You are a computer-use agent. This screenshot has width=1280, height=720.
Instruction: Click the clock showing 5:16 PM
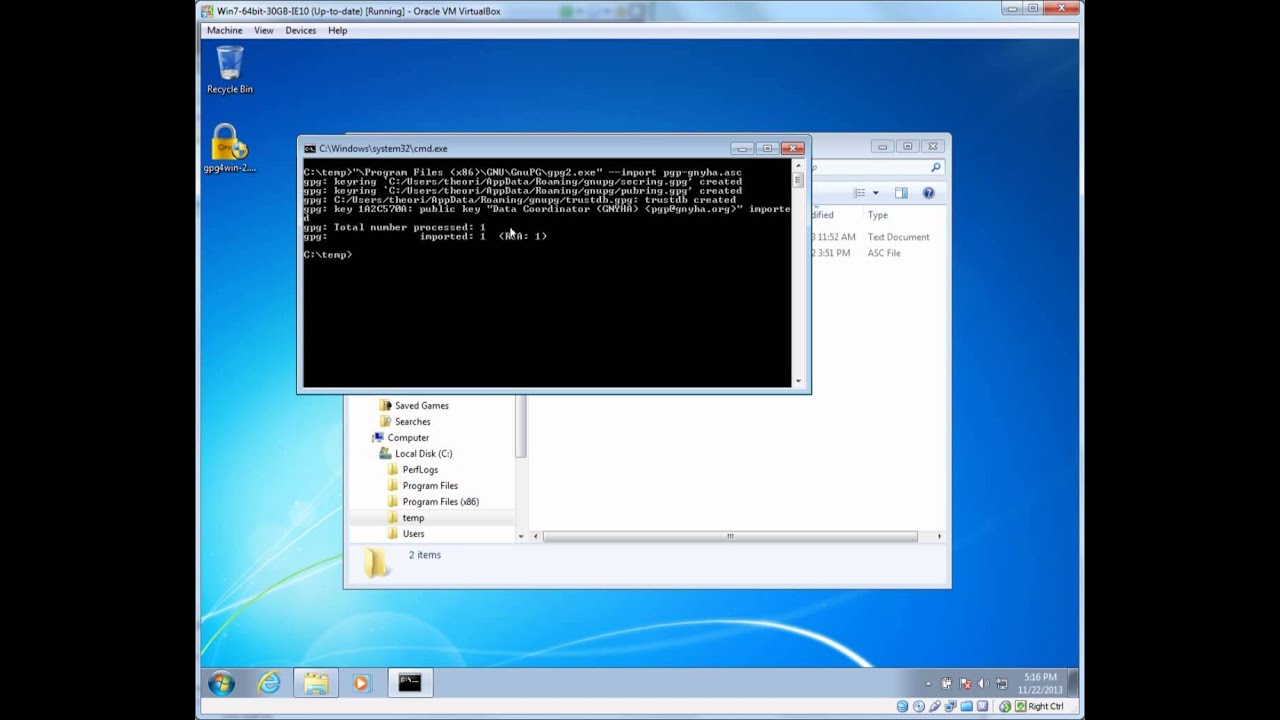pos(1040,684)
